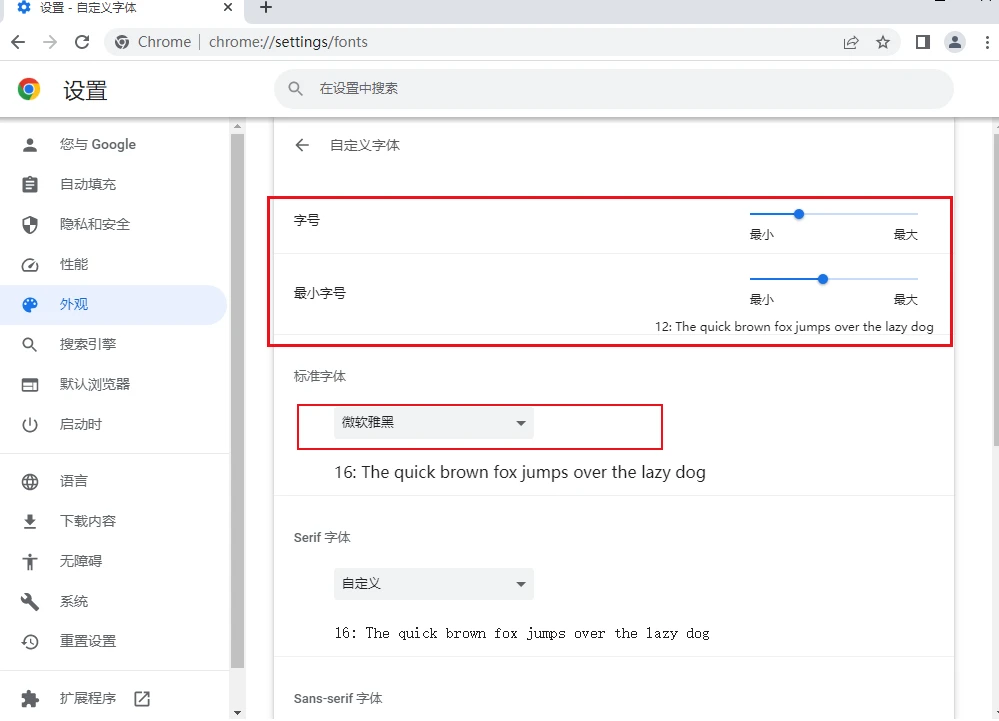Open new tab with plus button
The image size is (999, 721).
265,8
